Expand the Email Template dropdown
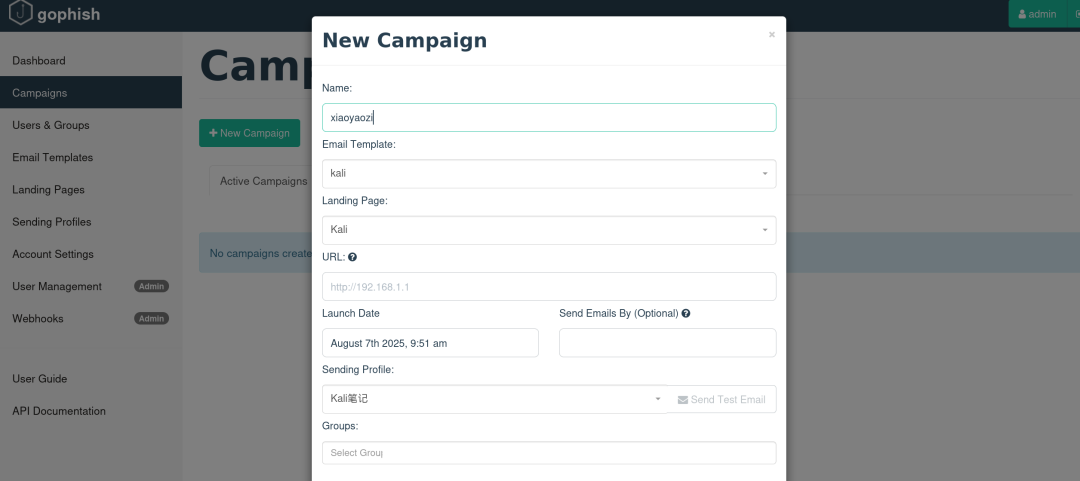The width and height of the screenshot is (1080, 481). [x=549, y=173]
